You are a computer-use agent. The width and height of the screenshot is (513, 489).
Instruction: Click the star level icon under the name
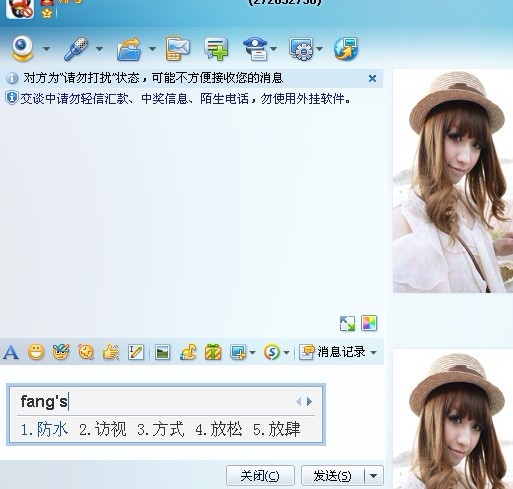point(47,13)
